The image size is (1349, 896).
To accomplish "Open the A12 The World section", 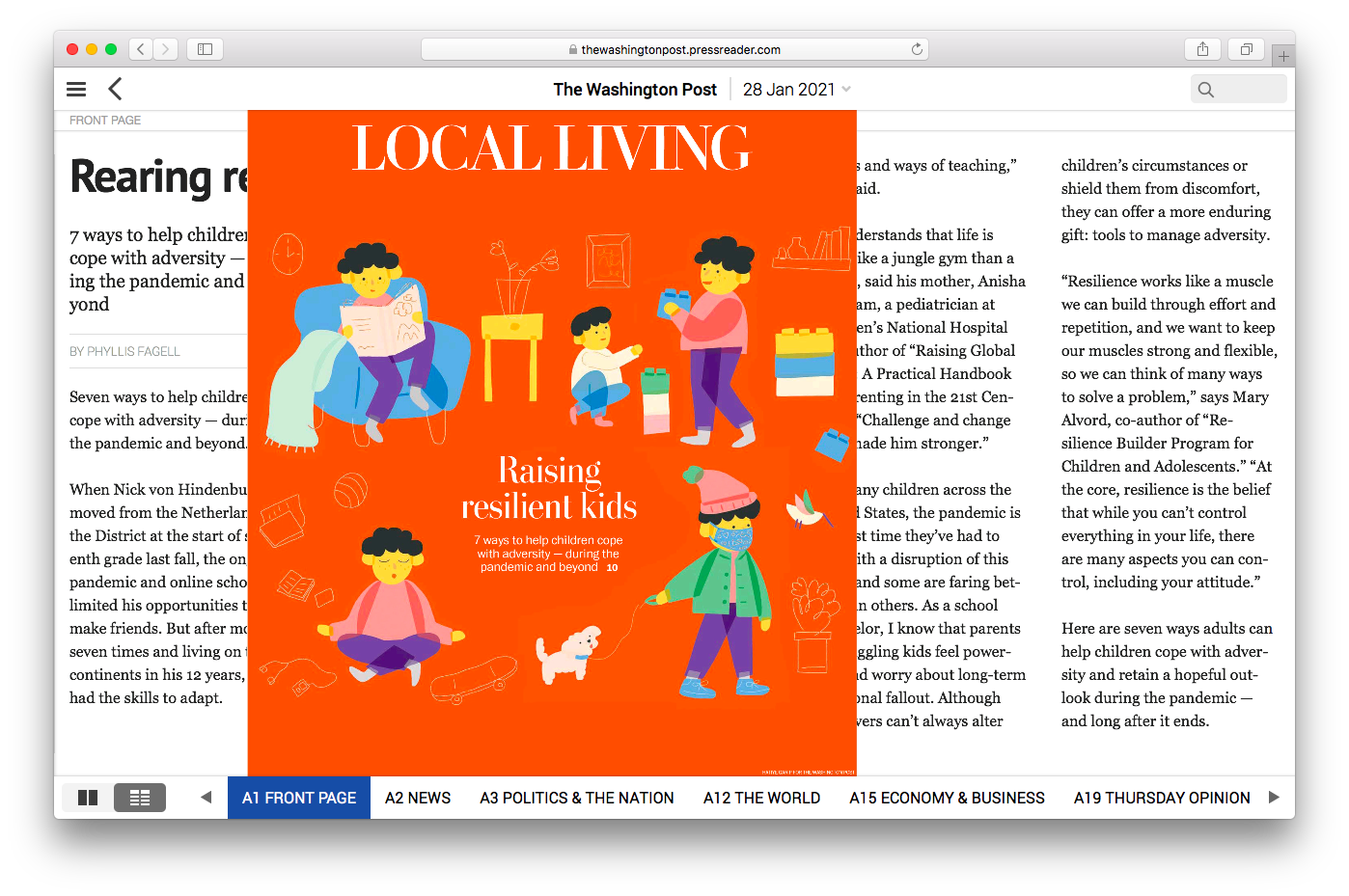I will (x=762, y=798).
